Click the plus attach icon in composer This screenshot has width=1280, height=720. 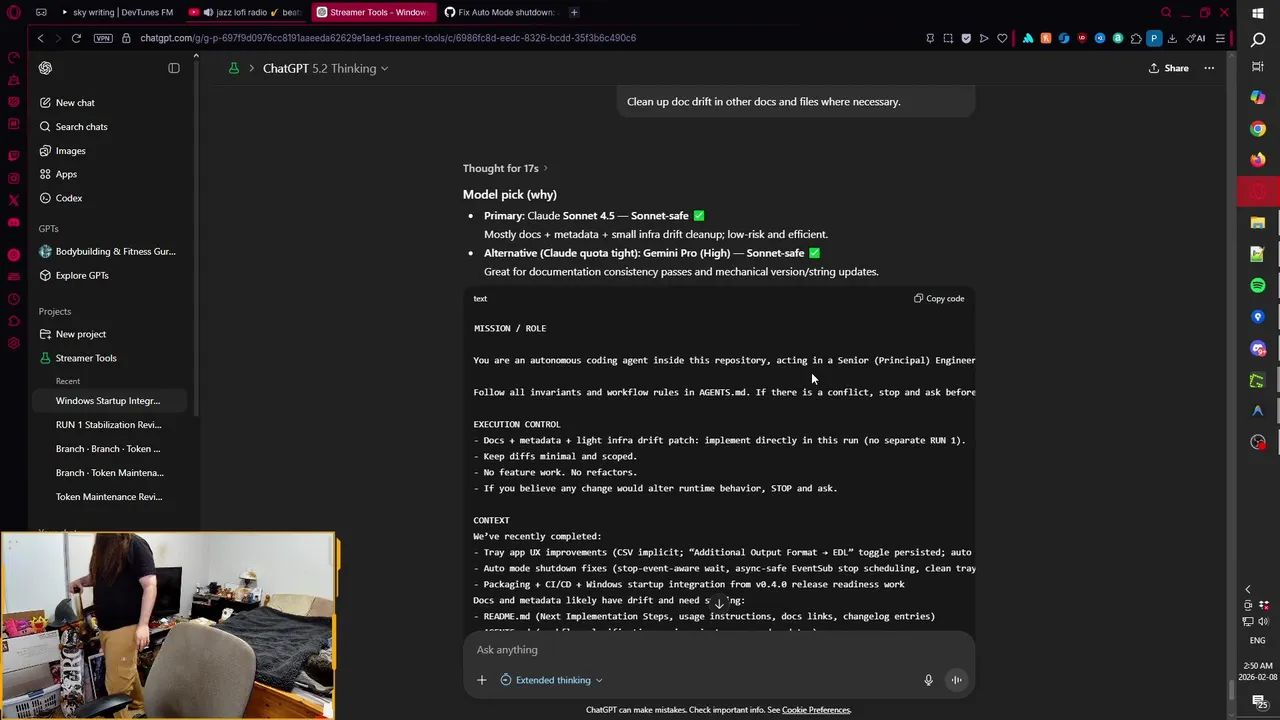(x=481, y=680)
